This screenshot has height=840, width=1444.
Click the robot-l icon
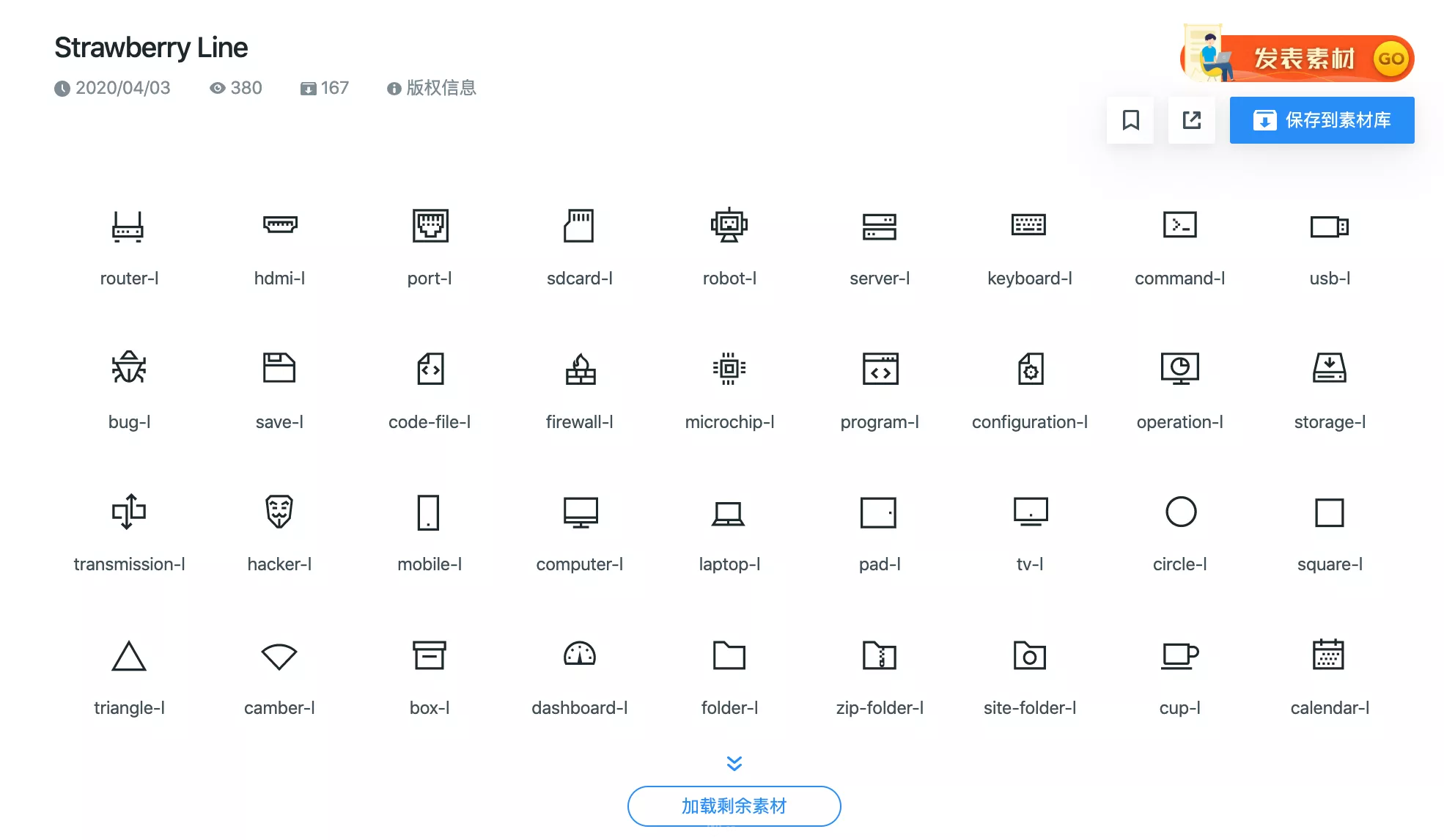(729, 226)
